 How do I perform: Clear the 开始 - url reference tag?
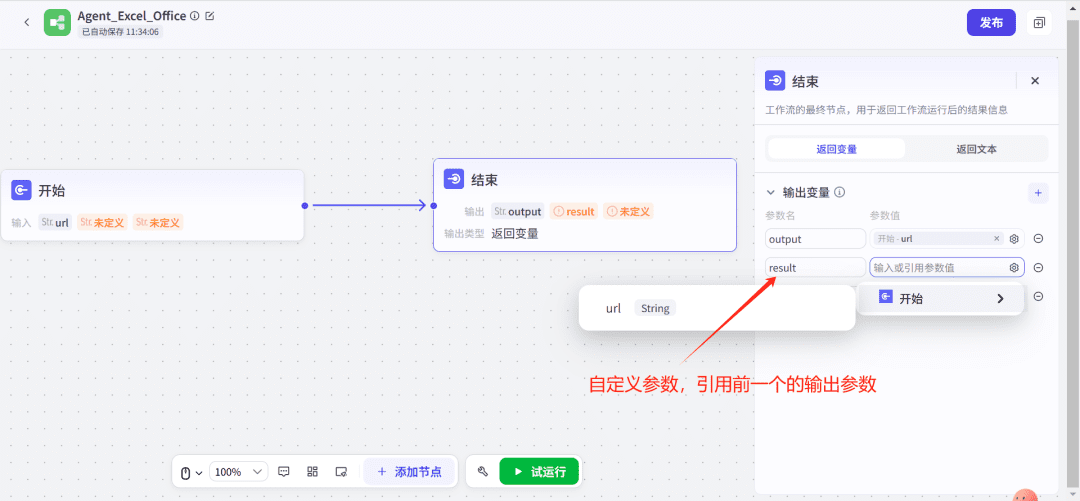coord(996,239)
